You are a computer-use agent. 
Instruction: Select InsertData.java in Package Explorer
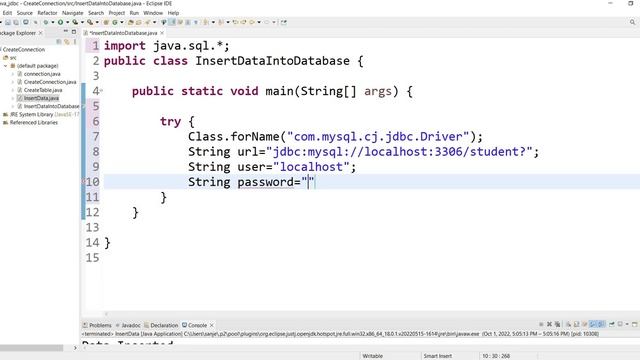click(41, 98)
